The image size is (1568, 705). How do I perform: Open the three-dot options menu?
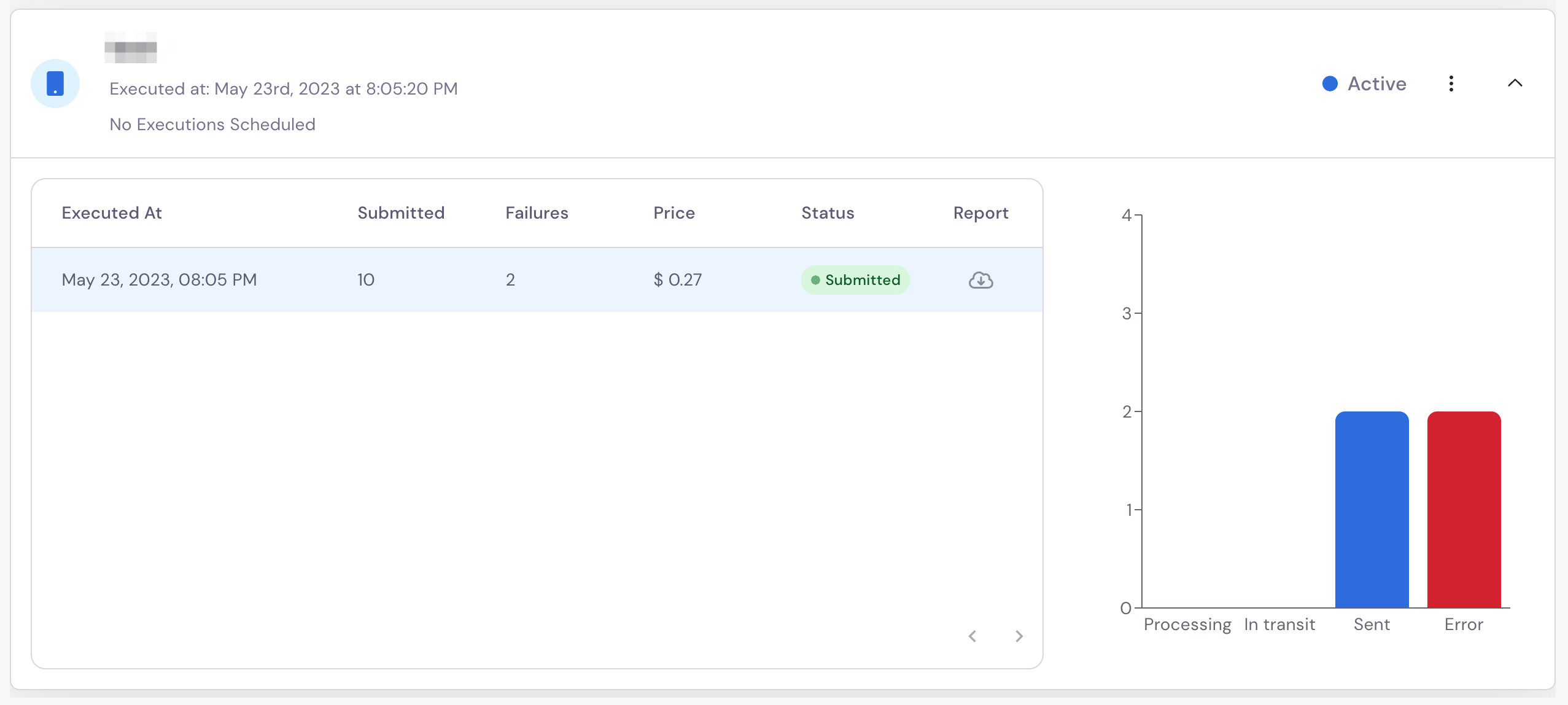(1451, 84)
